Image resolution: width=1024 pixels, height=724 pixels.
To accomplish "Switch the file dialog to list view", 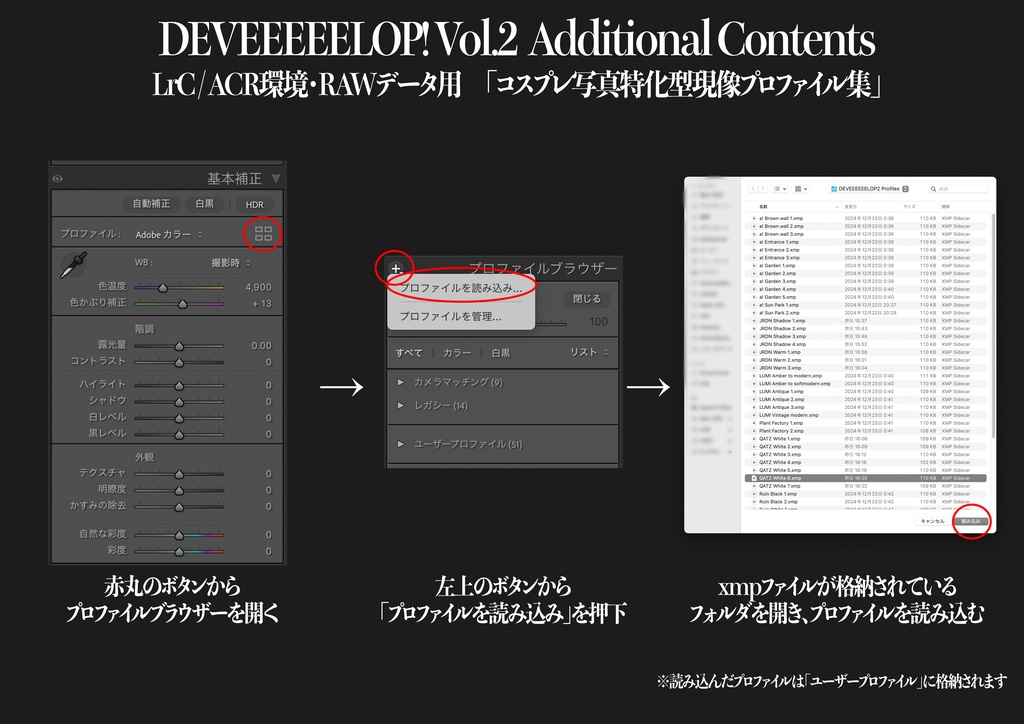I will (x=779, y=189).
